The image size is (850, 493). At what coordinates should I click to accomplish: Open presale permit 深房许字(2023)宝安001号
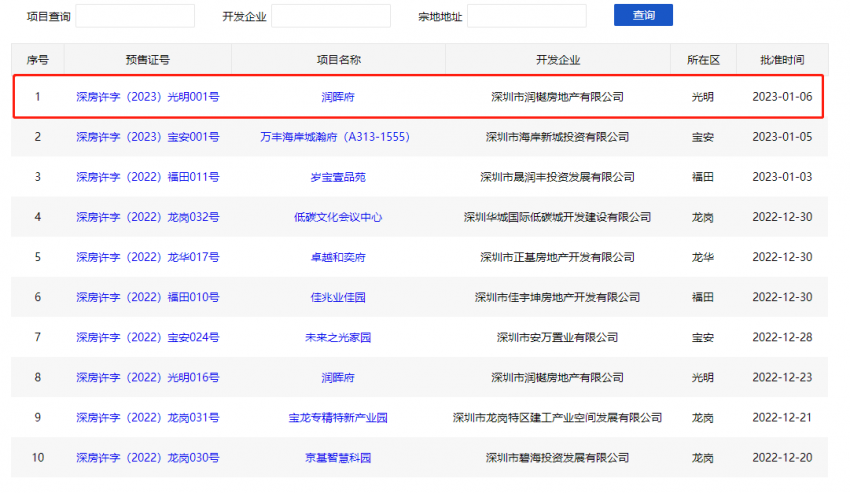(x=147, y=137)
